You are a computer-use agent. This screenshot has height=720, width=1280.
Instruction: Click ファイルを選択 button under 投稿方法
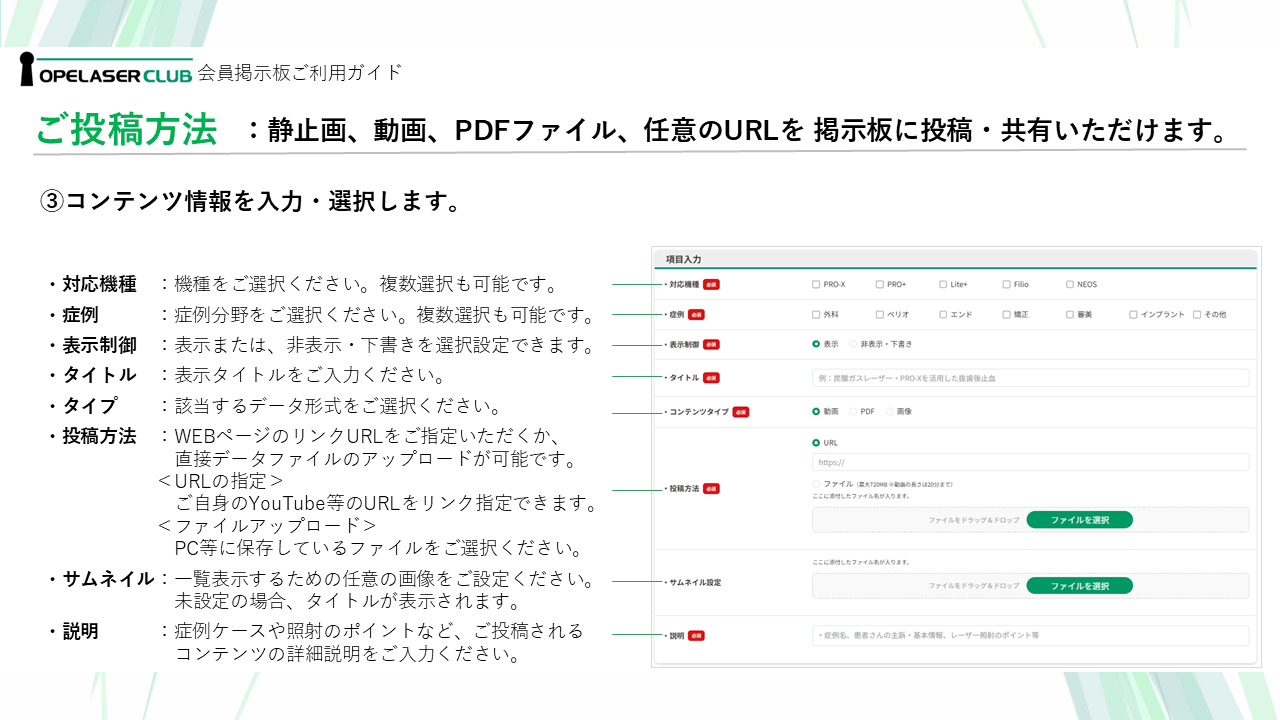tap(1080, 520)
